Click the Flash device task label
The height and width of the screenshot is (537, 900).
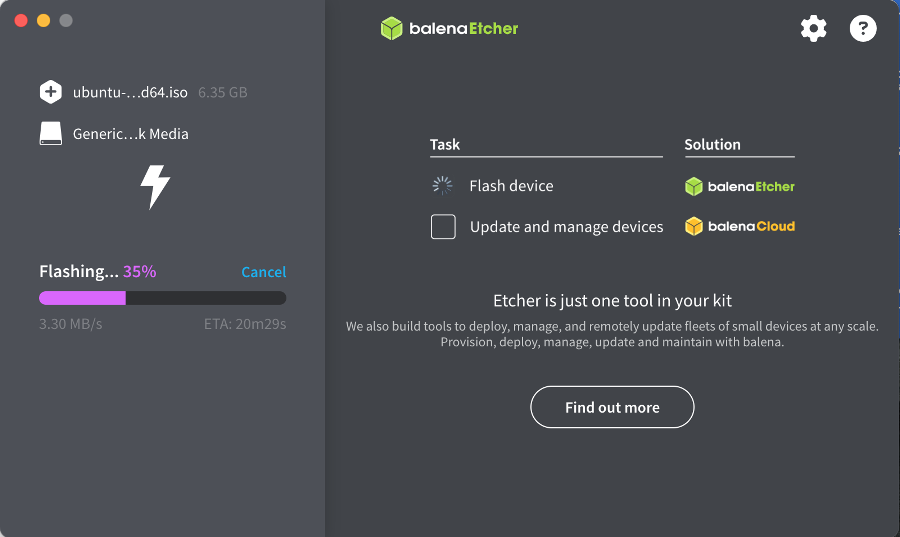point(511,186)
